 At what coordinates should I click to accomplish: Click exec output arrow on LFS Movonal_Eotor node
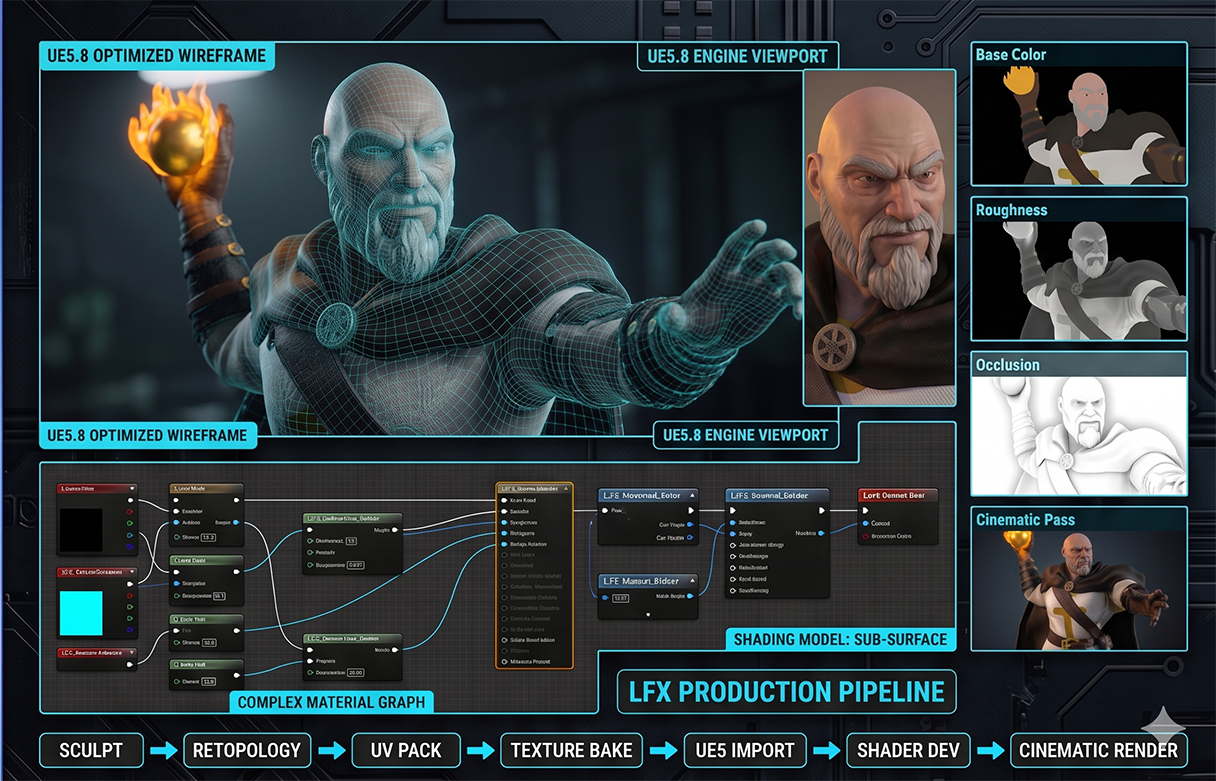coord(691,510)
